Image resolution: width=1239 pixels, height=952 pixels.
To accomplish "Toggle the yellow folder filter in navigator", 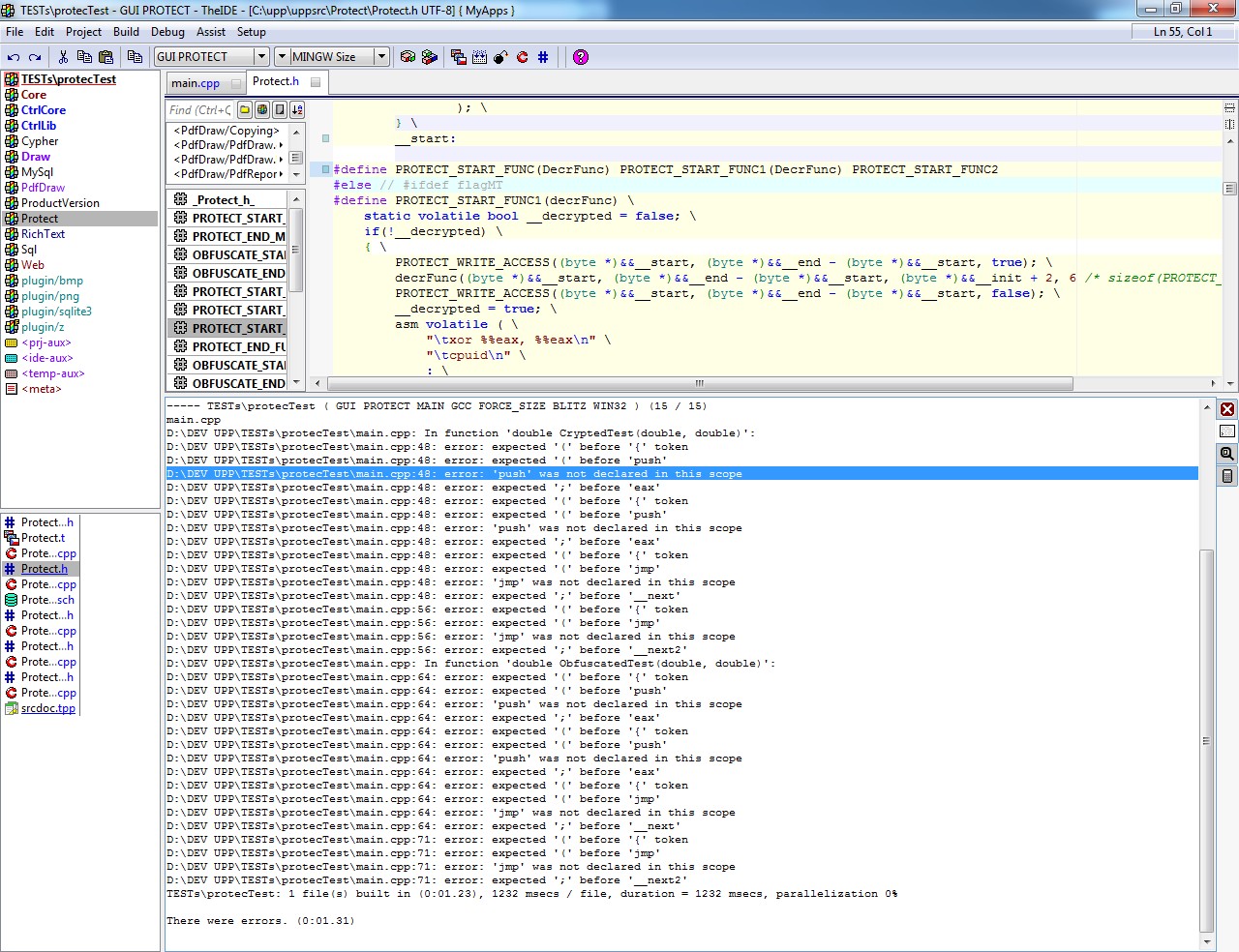I will pos(245,110).
